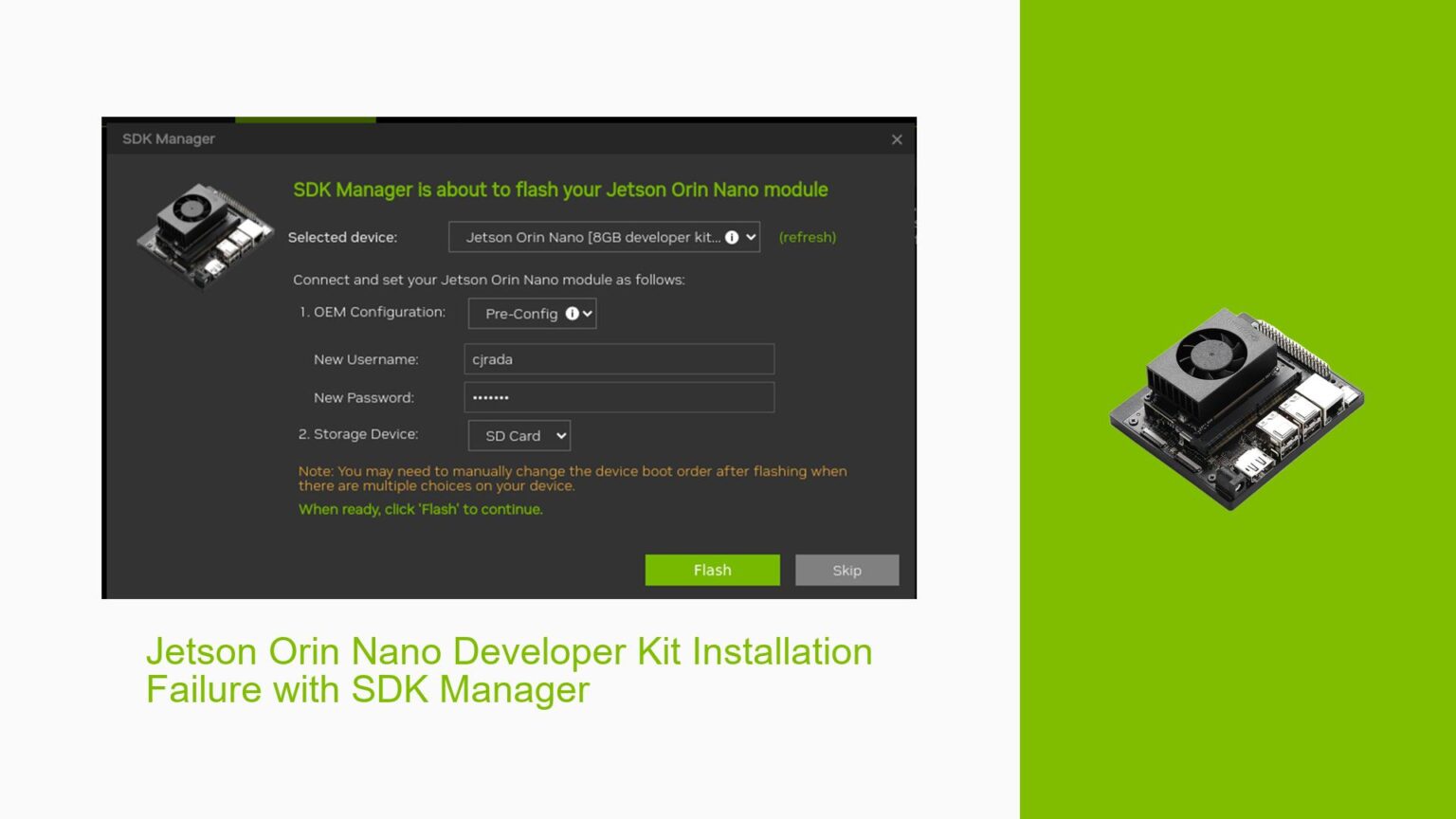Click the 'New Password:' label

[x=364, y=397]
